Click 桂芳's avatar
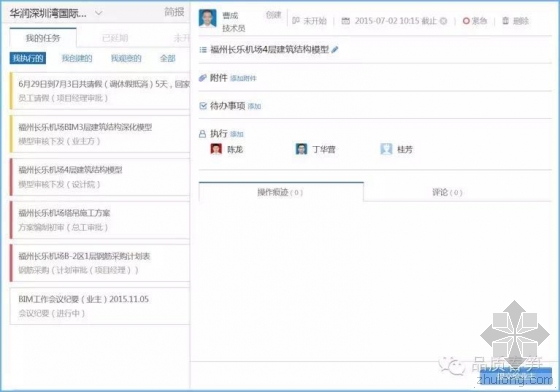 [x=386, y=149]
